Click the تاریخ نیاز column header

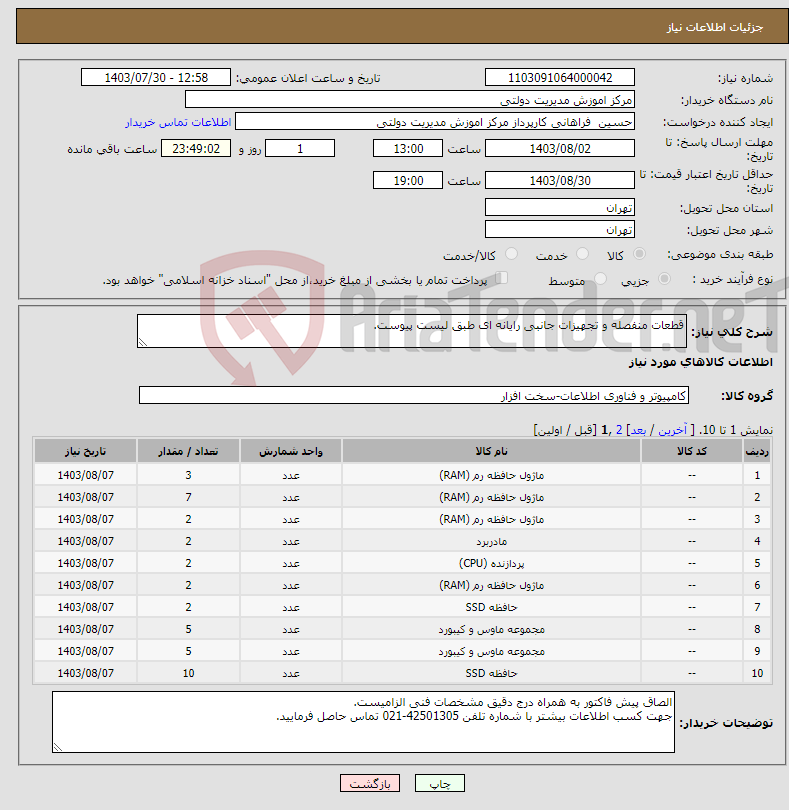(85, 451)
